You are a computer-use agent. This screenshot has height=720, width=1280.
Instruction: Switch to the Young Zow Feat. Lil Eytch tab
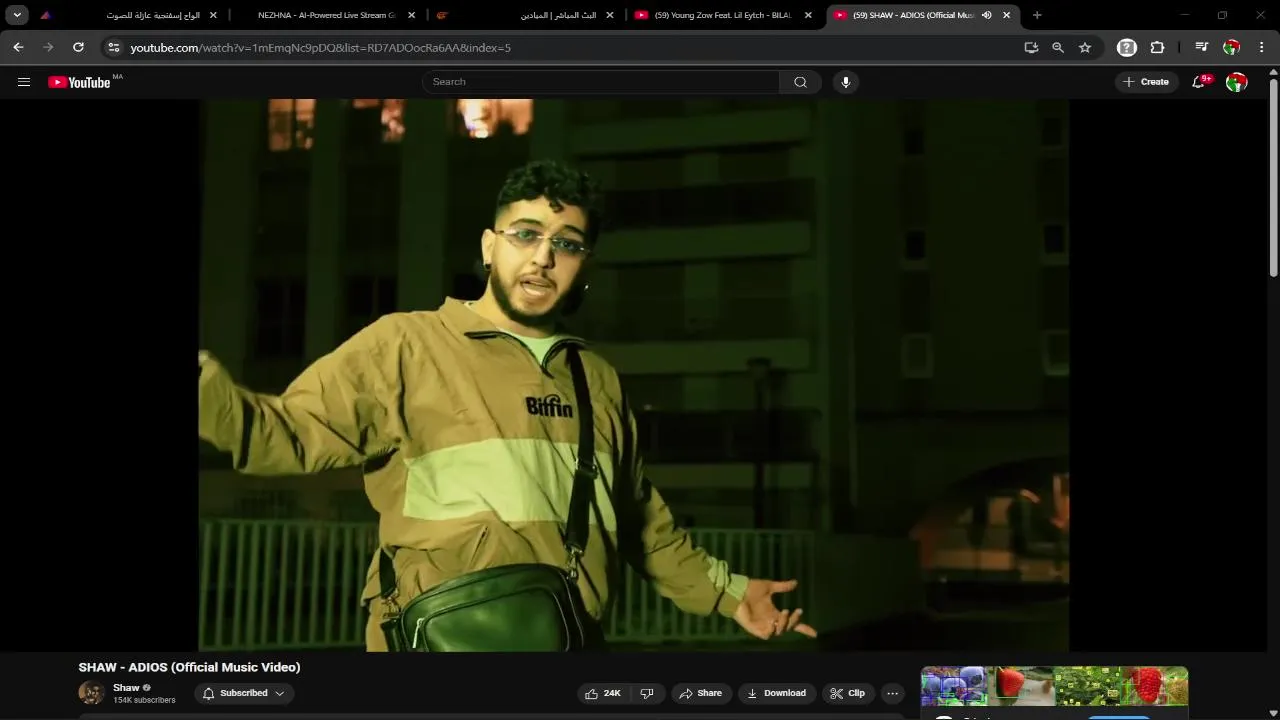(x=723, y=15)
